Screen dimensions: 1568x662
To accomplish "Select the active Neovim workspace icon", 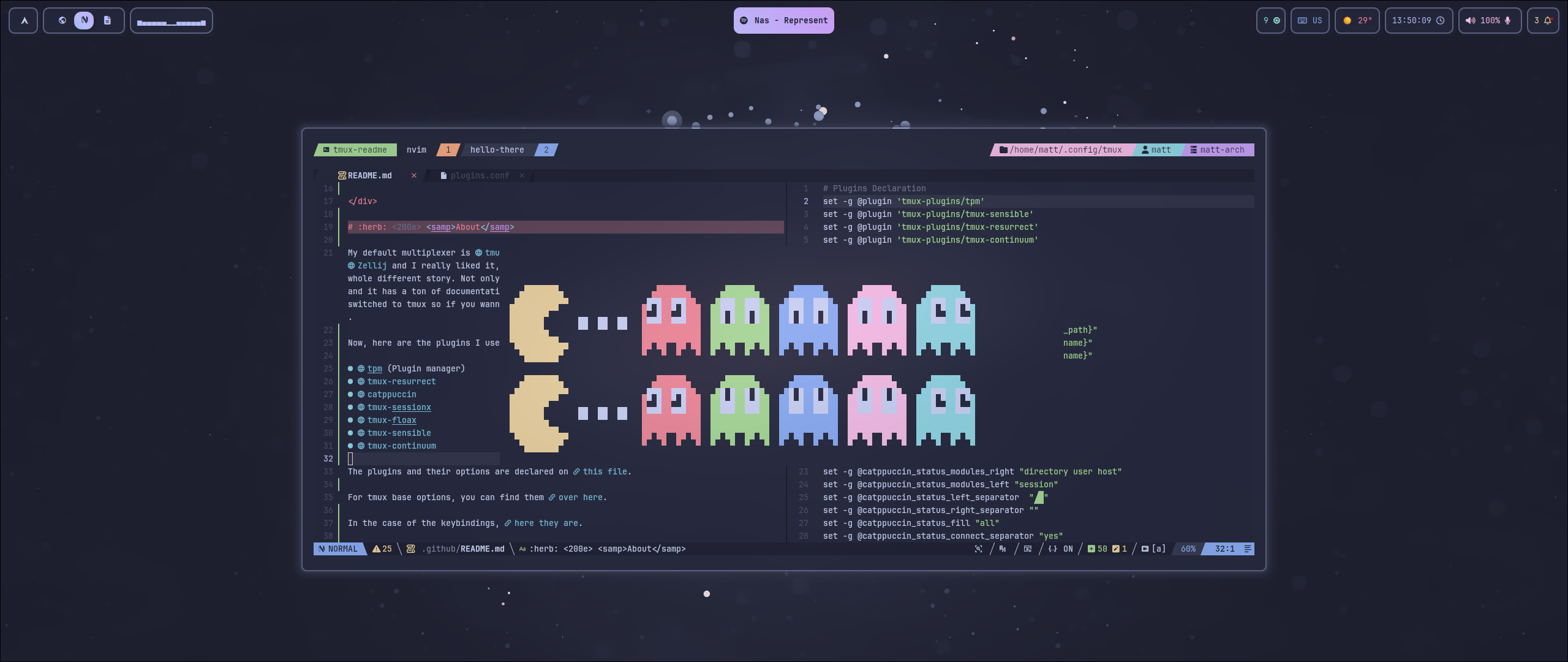I will tap(84, 20).
